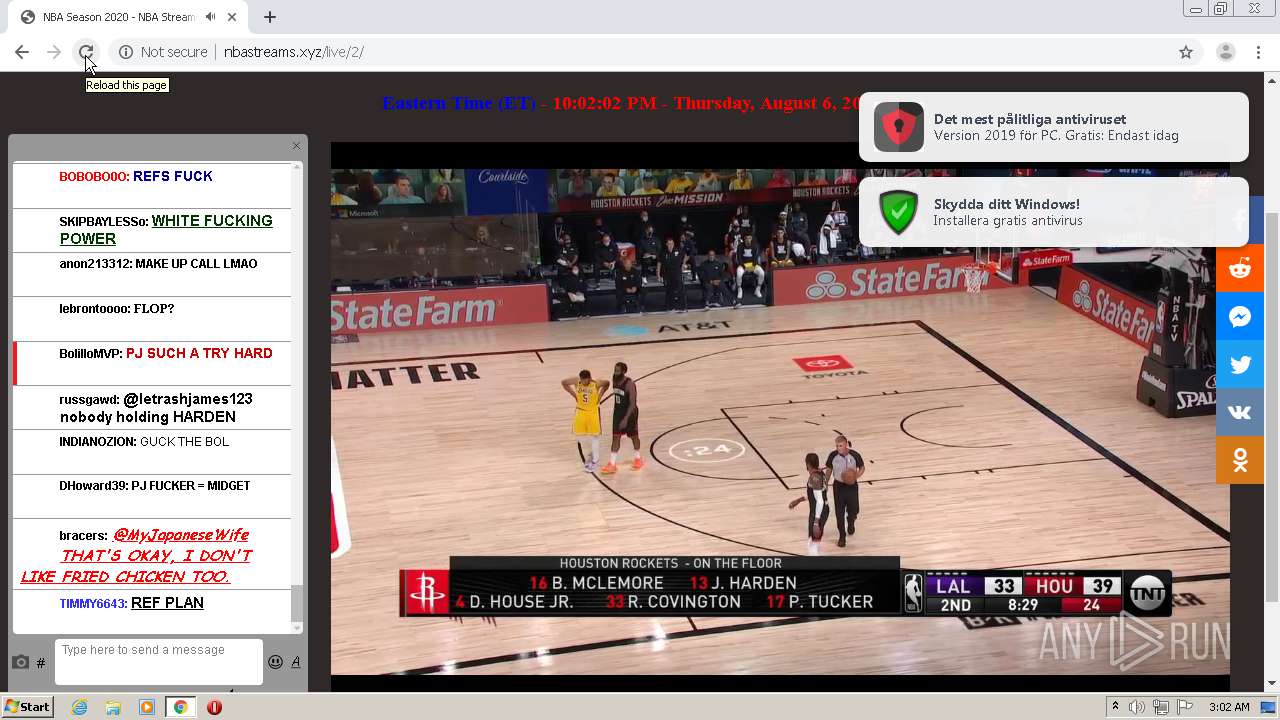The height and width of the screenshot is (720, 1280).
Task: Click username BOBOBO0O in chat
Action: click(94, 177)
